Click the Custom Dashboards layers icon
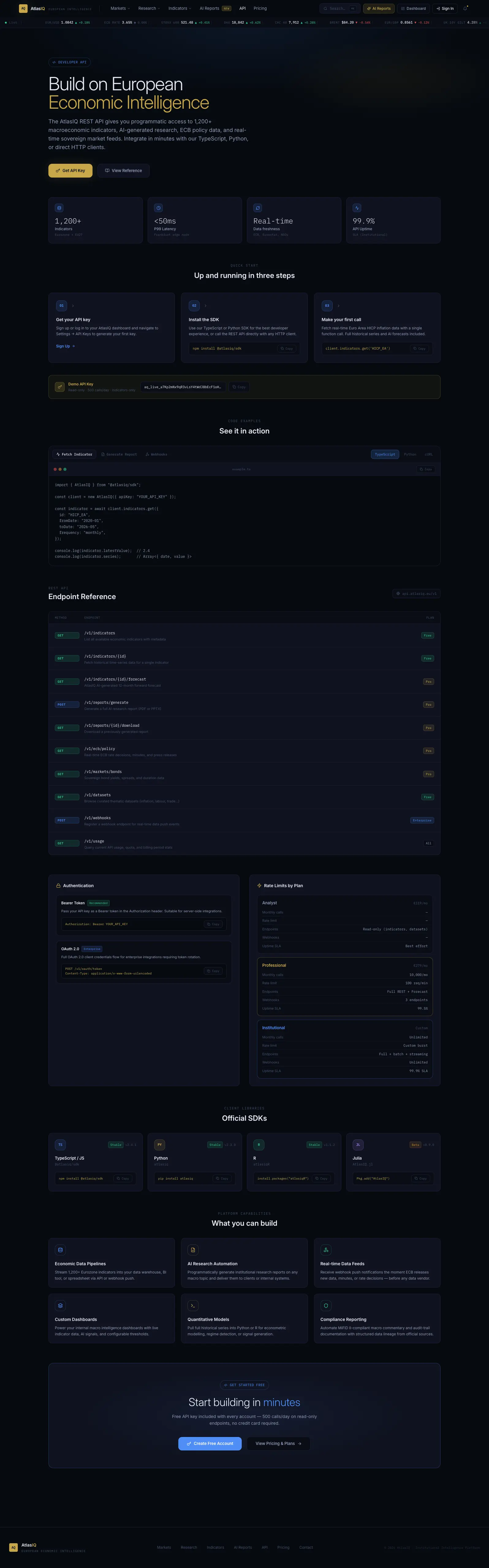This screenshot has height=1568, width=489. (x=60, y=1306)
